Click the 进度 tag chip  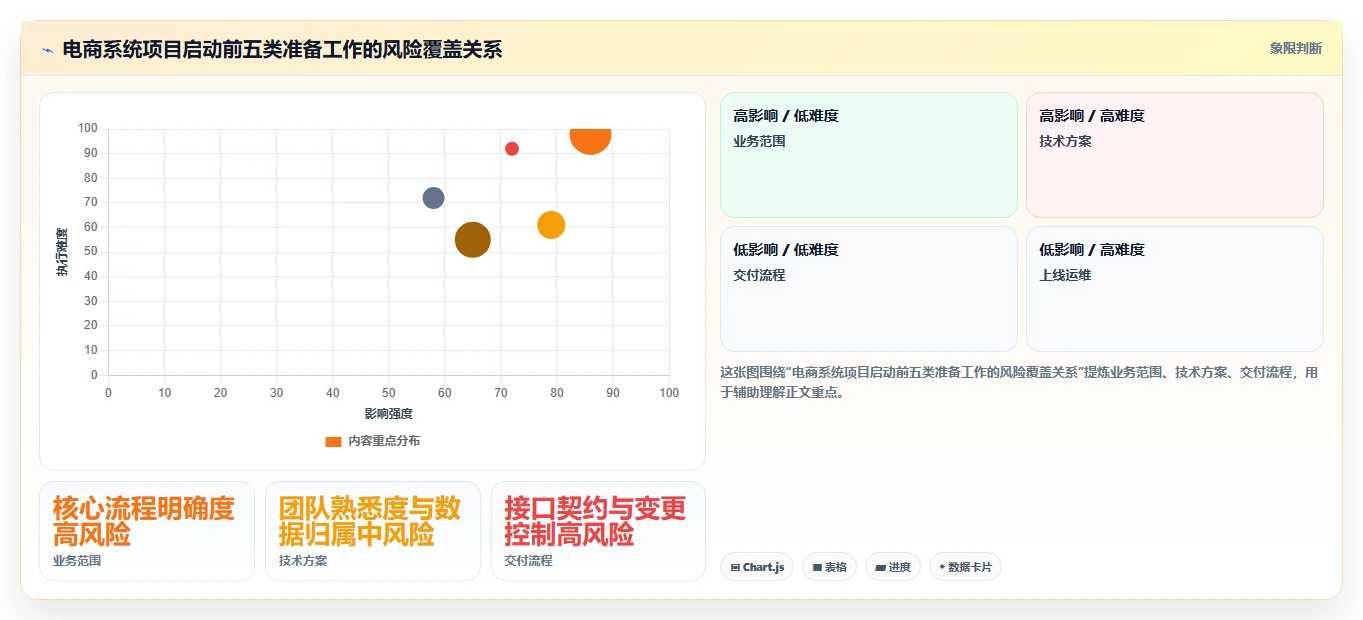click(x=893, y=567)
